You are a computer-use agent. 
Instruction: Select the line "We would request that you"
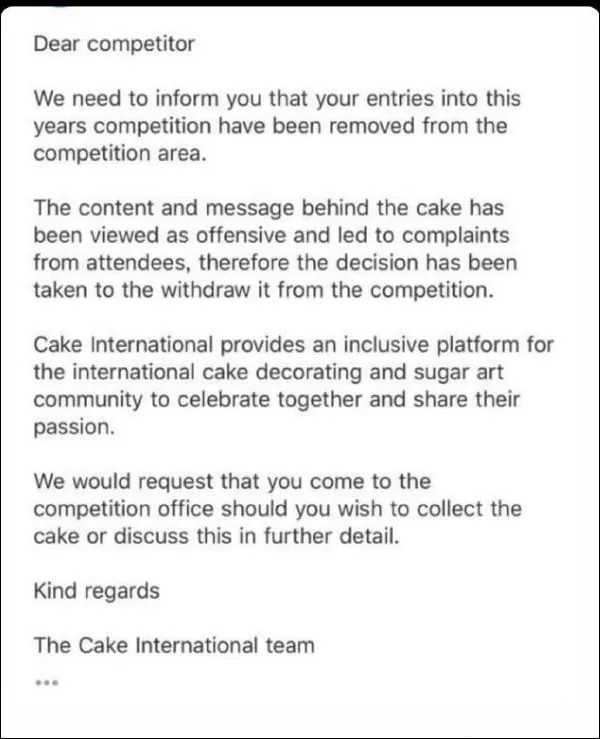232,482
